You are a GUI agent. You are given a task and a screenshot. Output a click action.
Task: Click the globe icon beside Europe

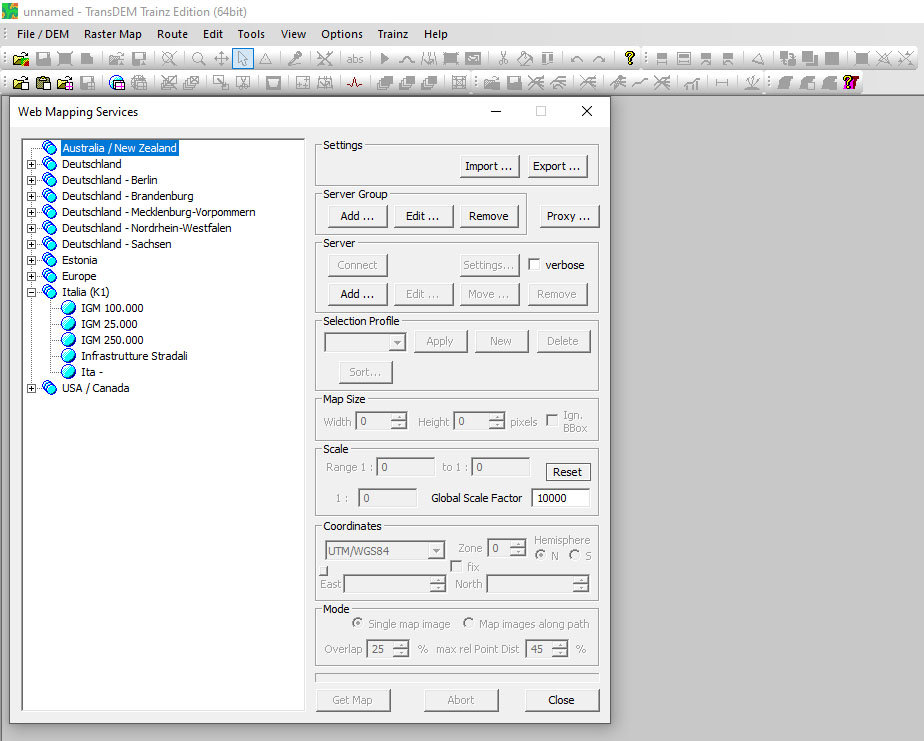50,276
